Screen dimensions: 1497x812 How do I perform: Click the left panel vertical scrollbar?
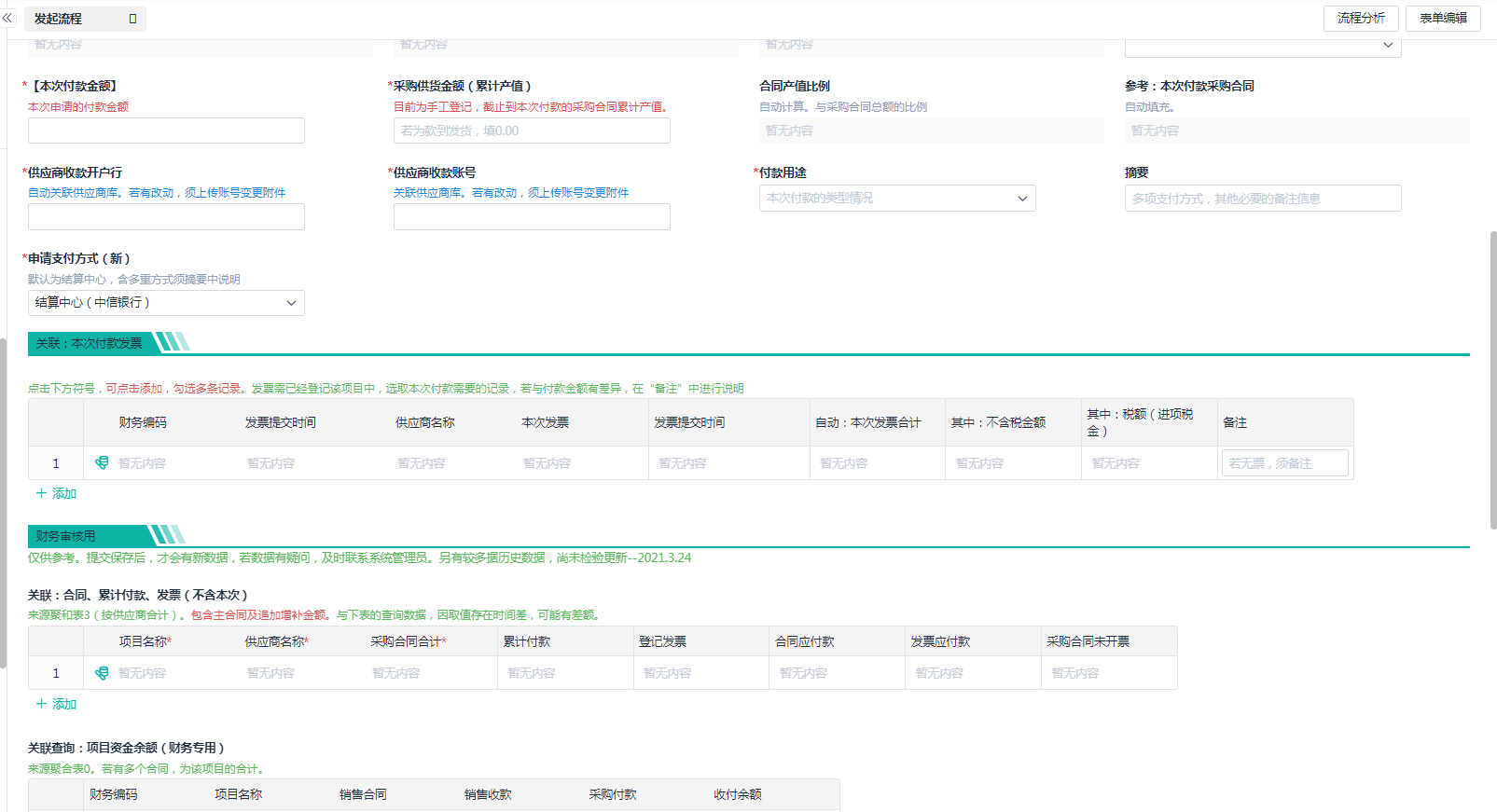click(x=3, y=503)
